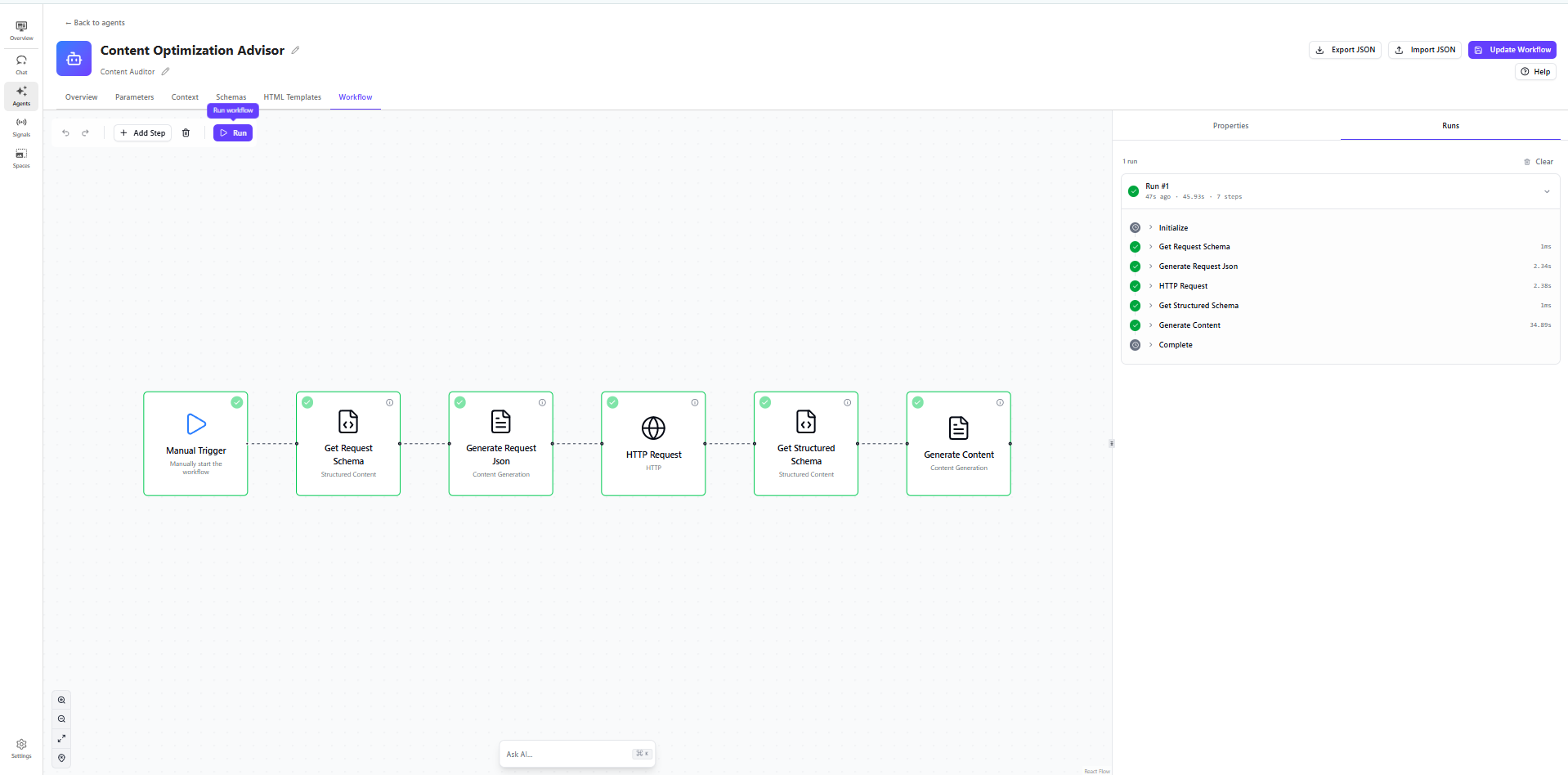The image size is (1568, 775).
Task: Delete the selected step with the trash icon
Action: (x=186, y=132)
